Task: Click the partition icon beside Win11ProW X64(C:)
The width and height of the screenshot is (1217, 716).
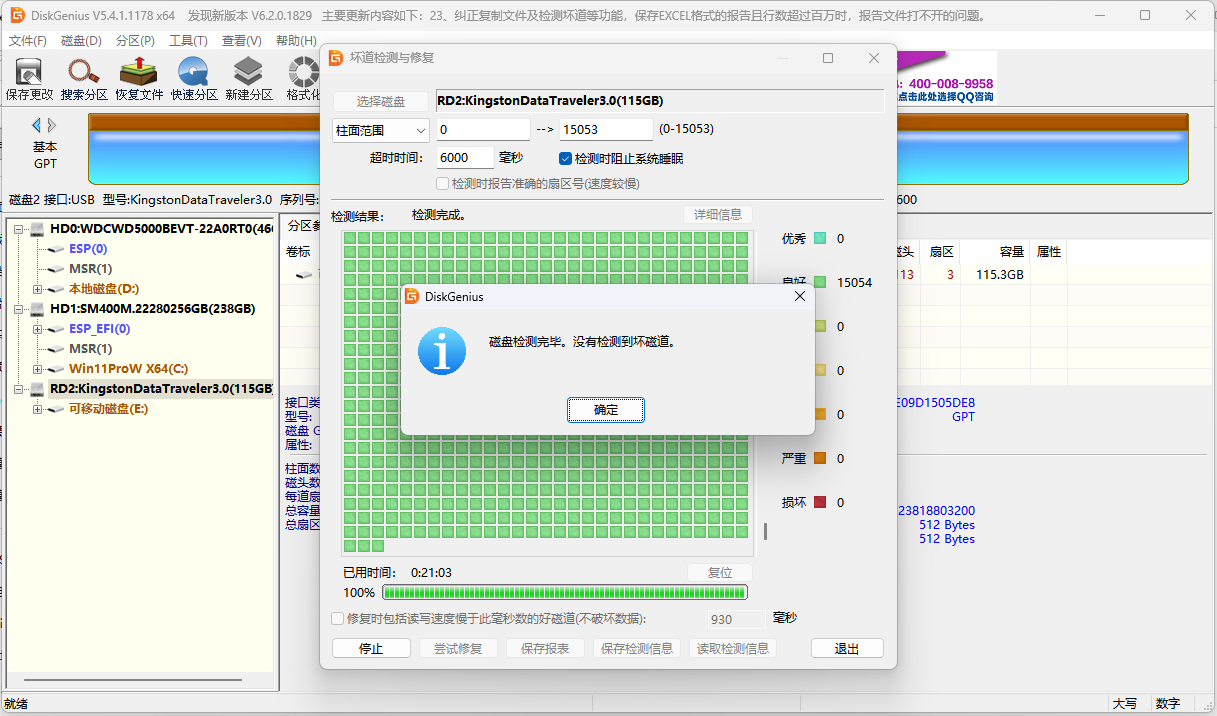Action: pyautogui.click(x=57, y=369)
